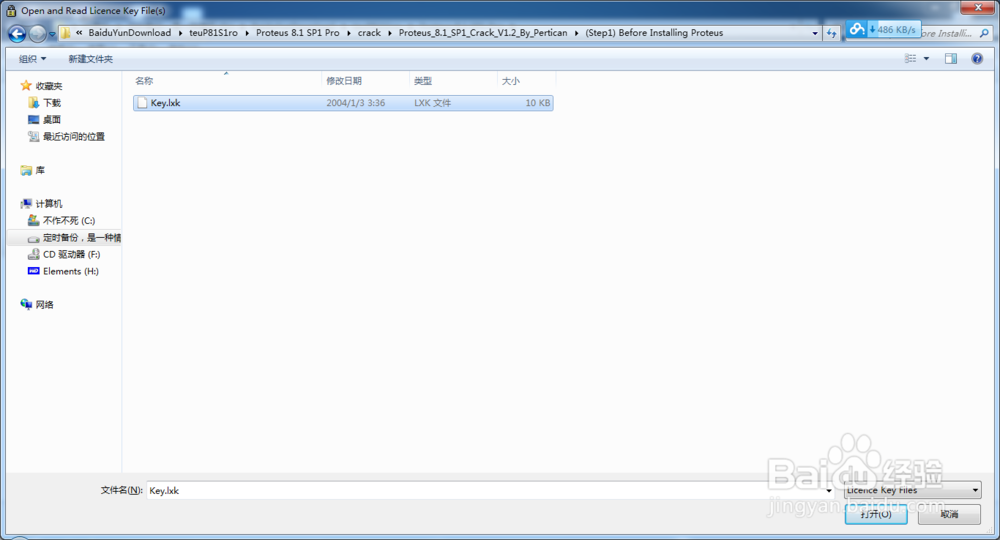
Task: Click teuP81S1ro breadcrumb segment
Action: pyautogui.click(x=213, y=33)
